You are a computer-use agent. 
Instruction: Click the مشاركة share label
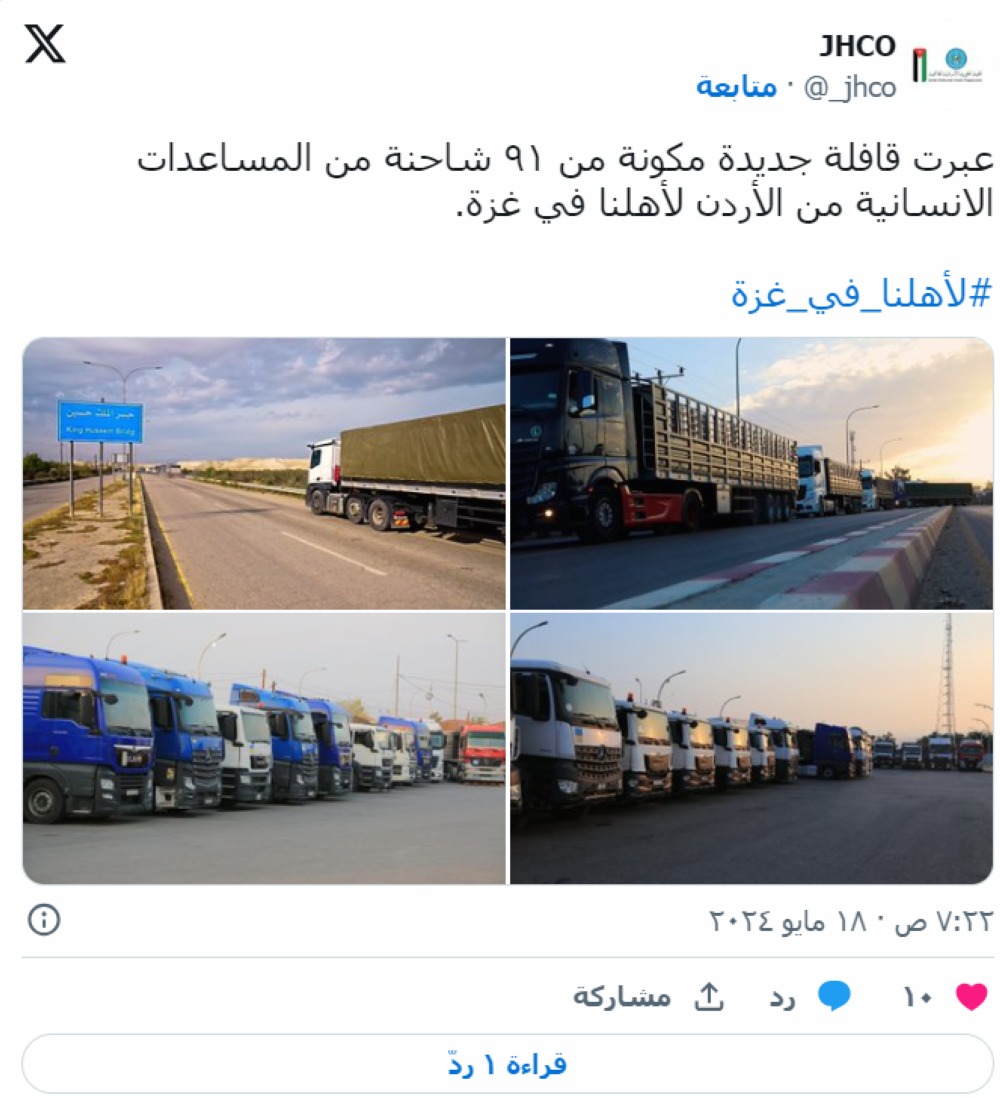coord(622,996)
